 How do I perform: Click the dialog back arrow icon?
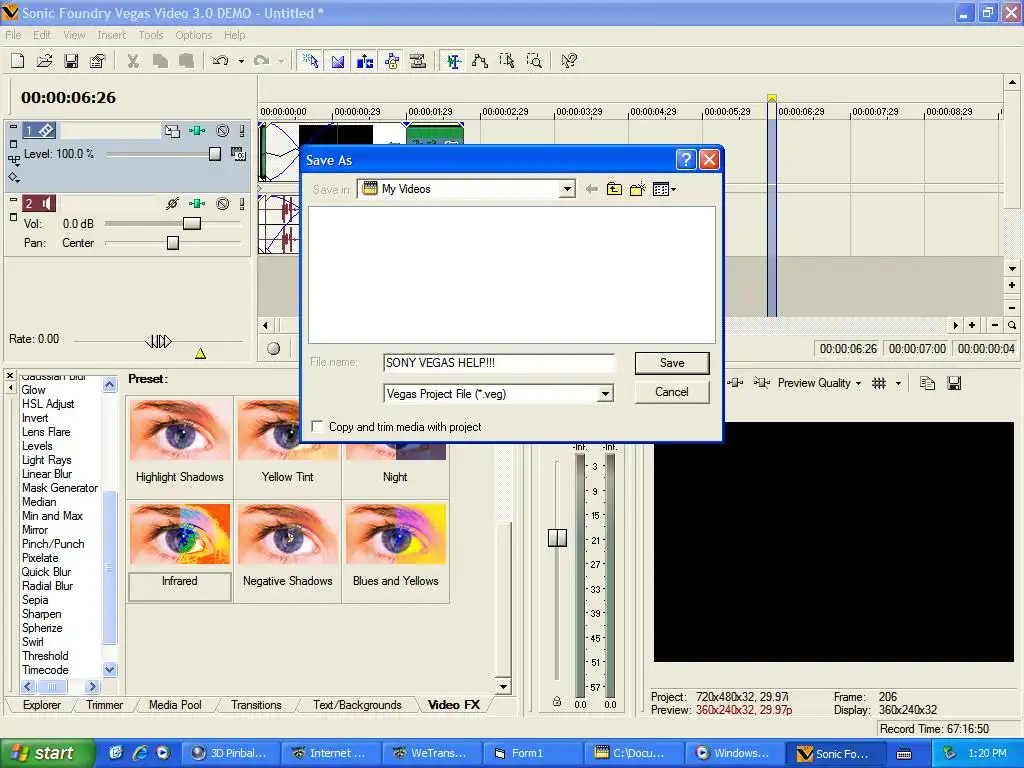pyautogui.click(x=592, y=189)
